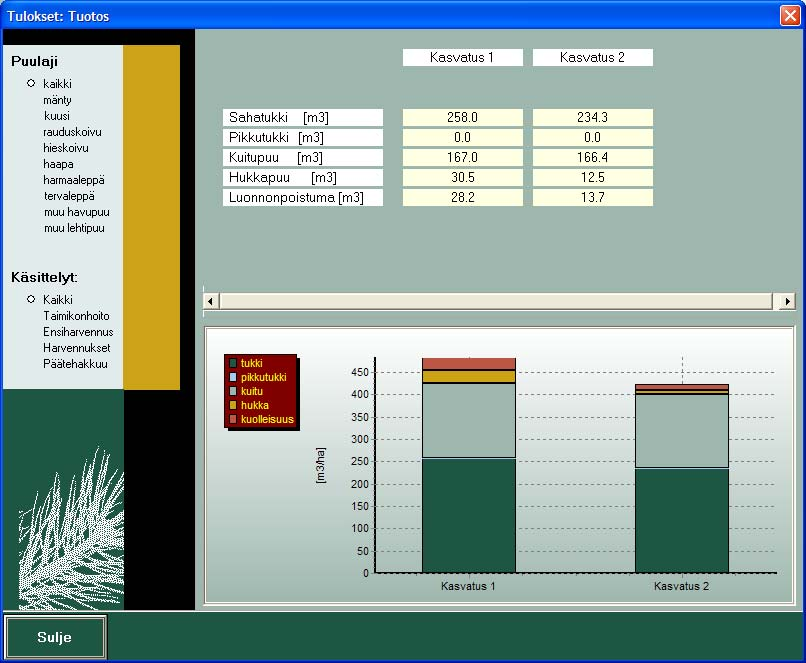Select 'Taimikonhoito' treatment
This screenshot has width=806, height=663.
[x=76, y=316]
